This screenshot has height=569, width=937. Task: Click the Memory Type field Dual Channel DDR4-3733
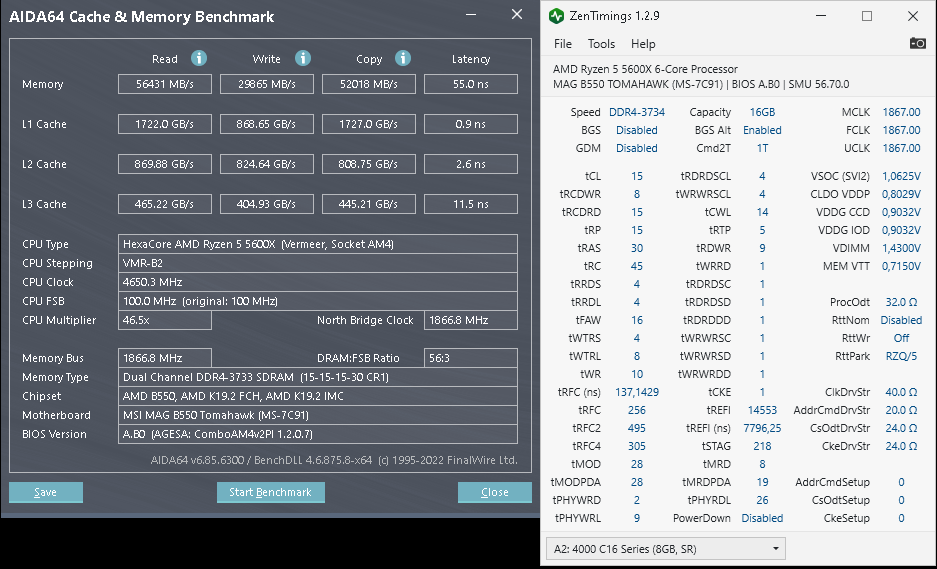point(318,377)
